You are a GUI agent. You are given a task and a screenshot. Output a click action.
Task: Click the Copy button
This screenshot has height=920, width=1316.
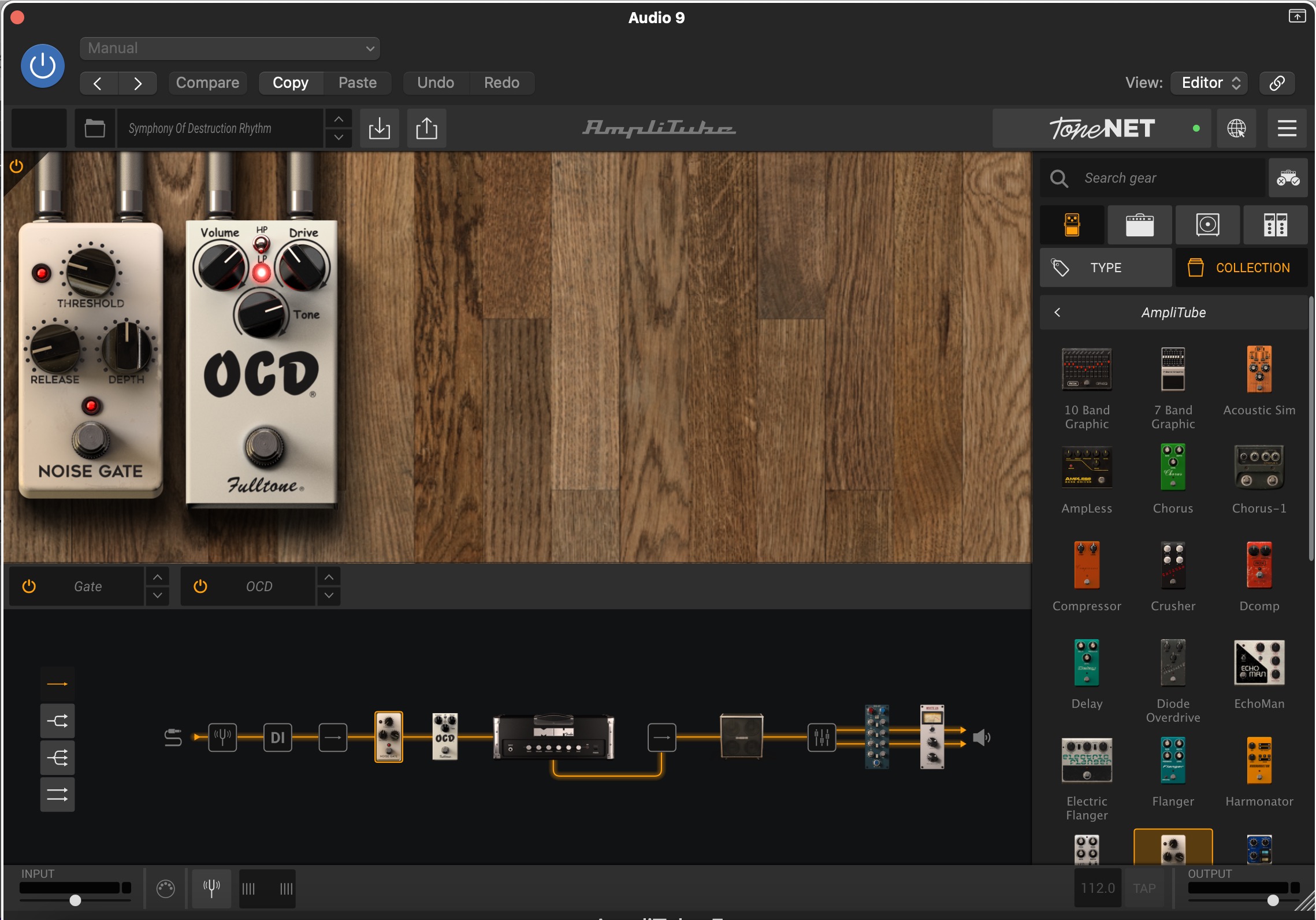coord(291,83)
